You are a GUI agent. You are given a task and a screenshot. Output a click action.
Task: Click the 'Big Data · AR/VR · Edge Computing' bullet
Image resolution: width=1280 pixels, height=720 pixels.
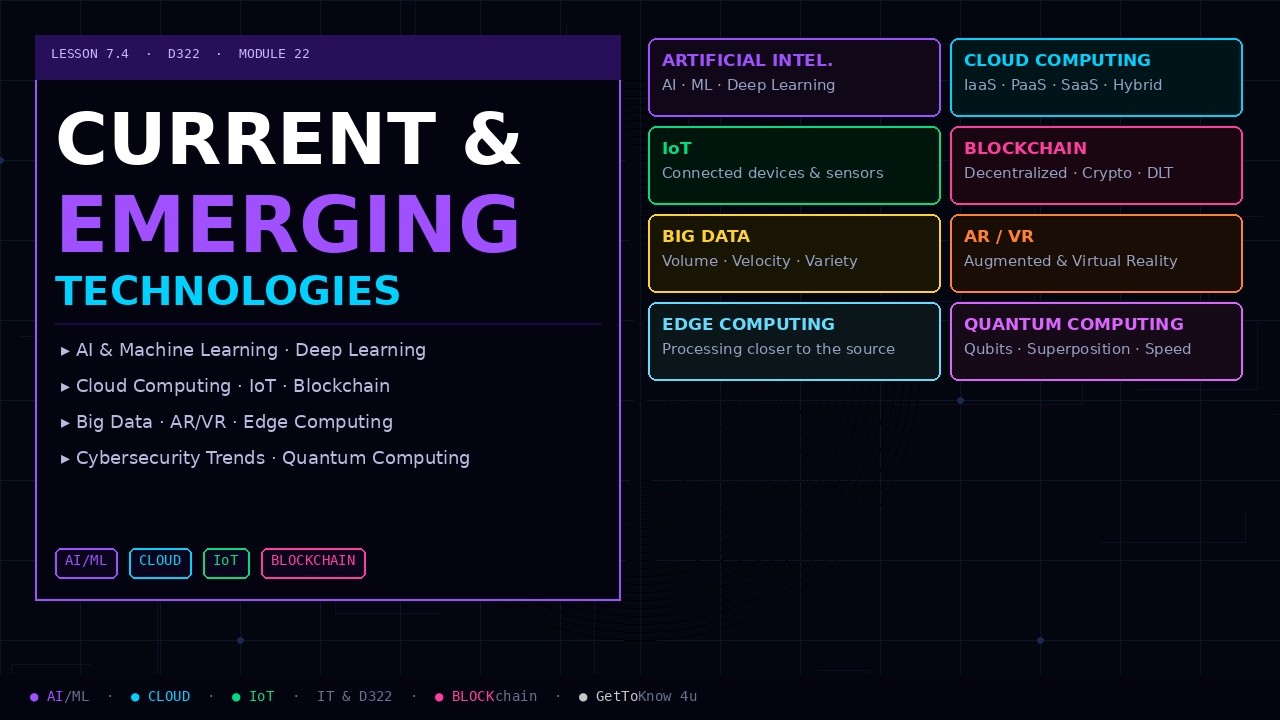coord(226,422)
